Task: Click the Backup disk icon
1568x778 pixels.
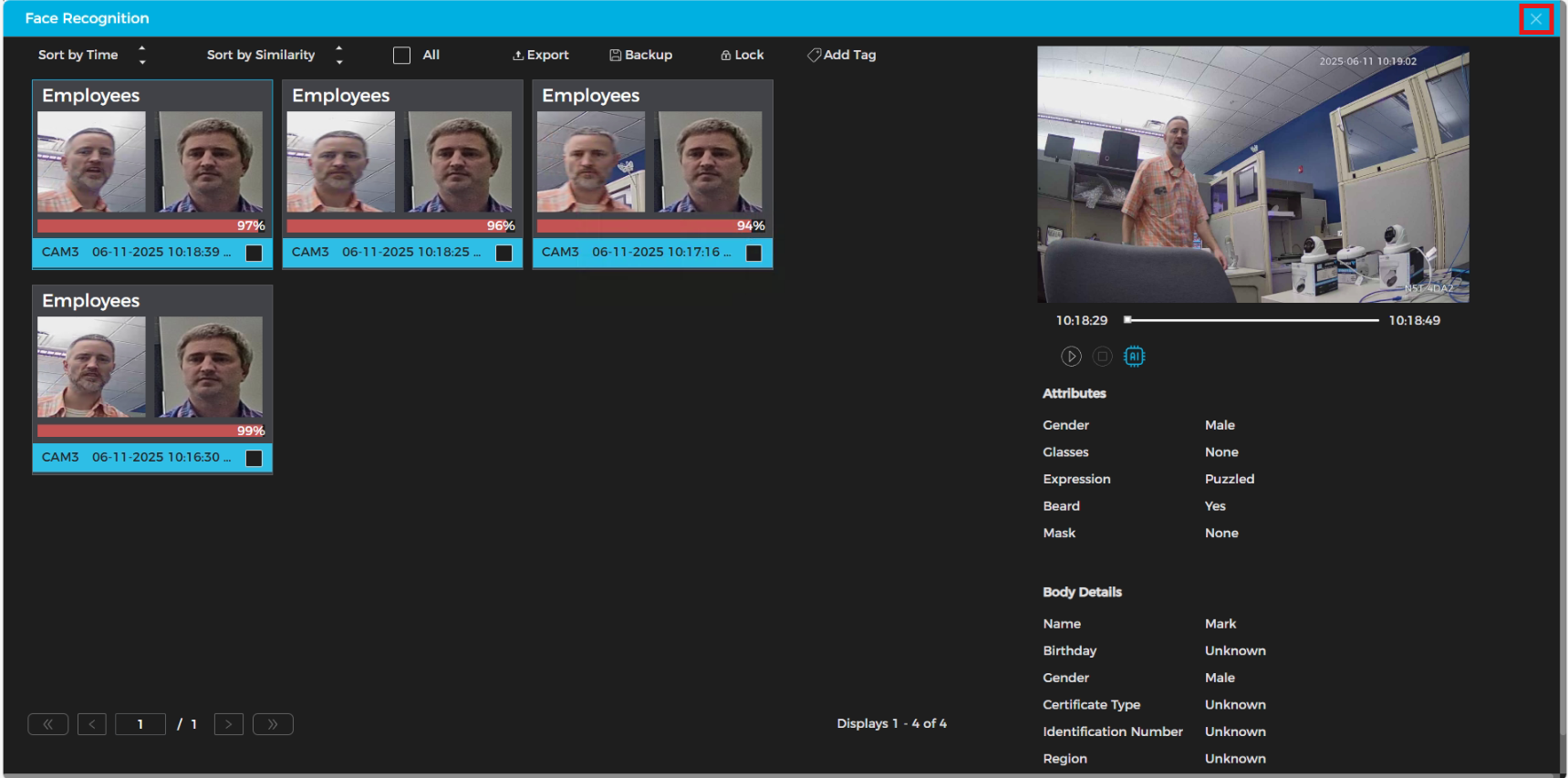Action: 616,56
